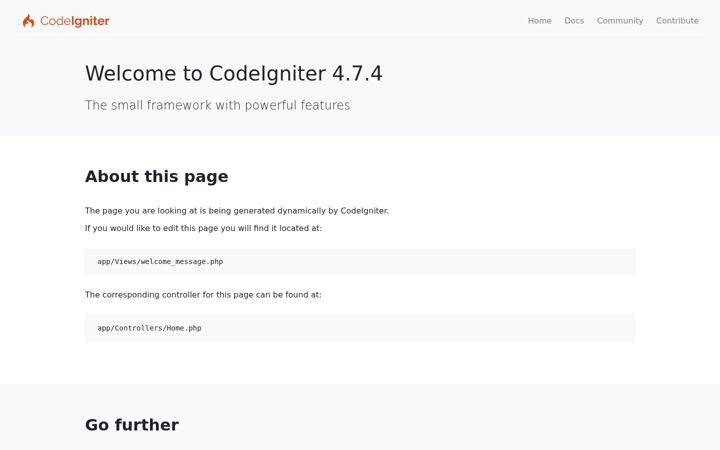Click text "The corresponding controller for this page"

[x=169, y=295]
